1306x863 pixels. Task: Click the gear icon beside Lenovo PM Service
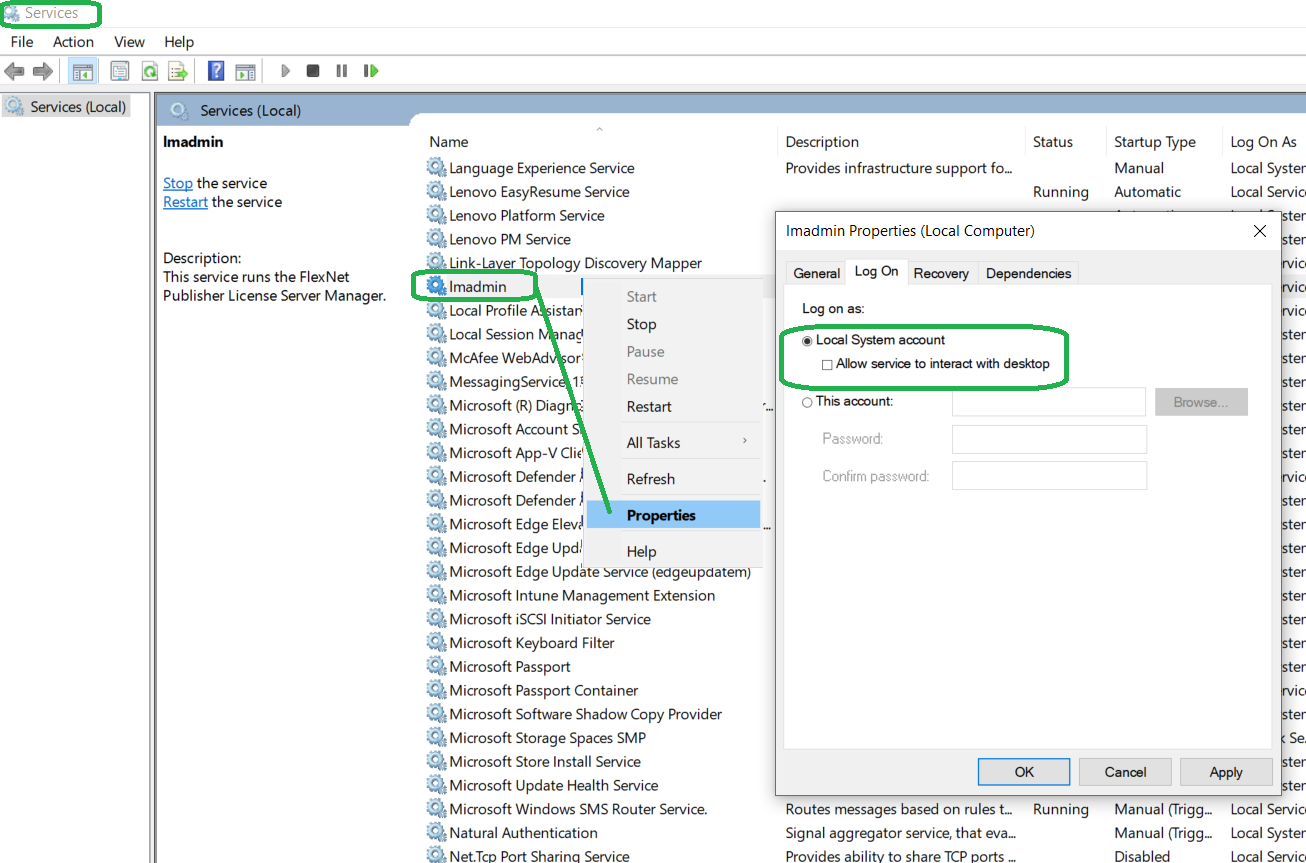(437, 239)
